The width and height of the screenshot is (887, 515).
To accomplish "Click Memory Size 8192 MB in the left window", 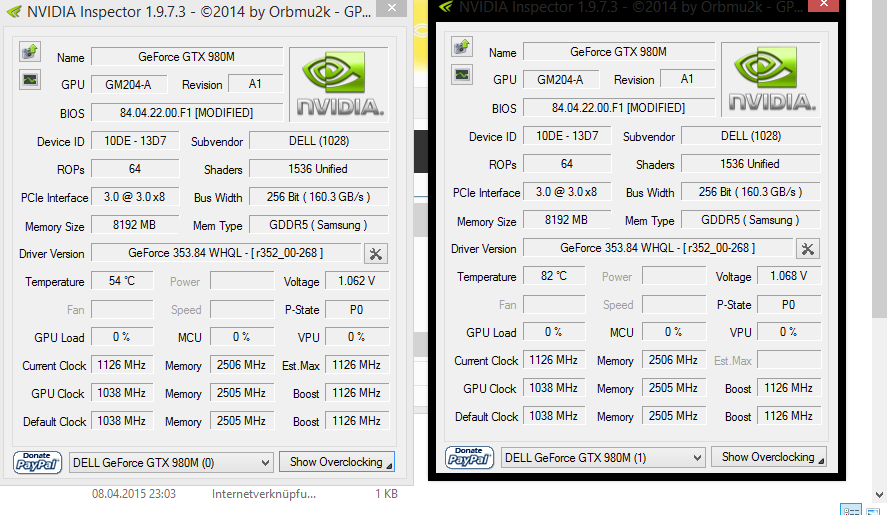I will 135,225.
